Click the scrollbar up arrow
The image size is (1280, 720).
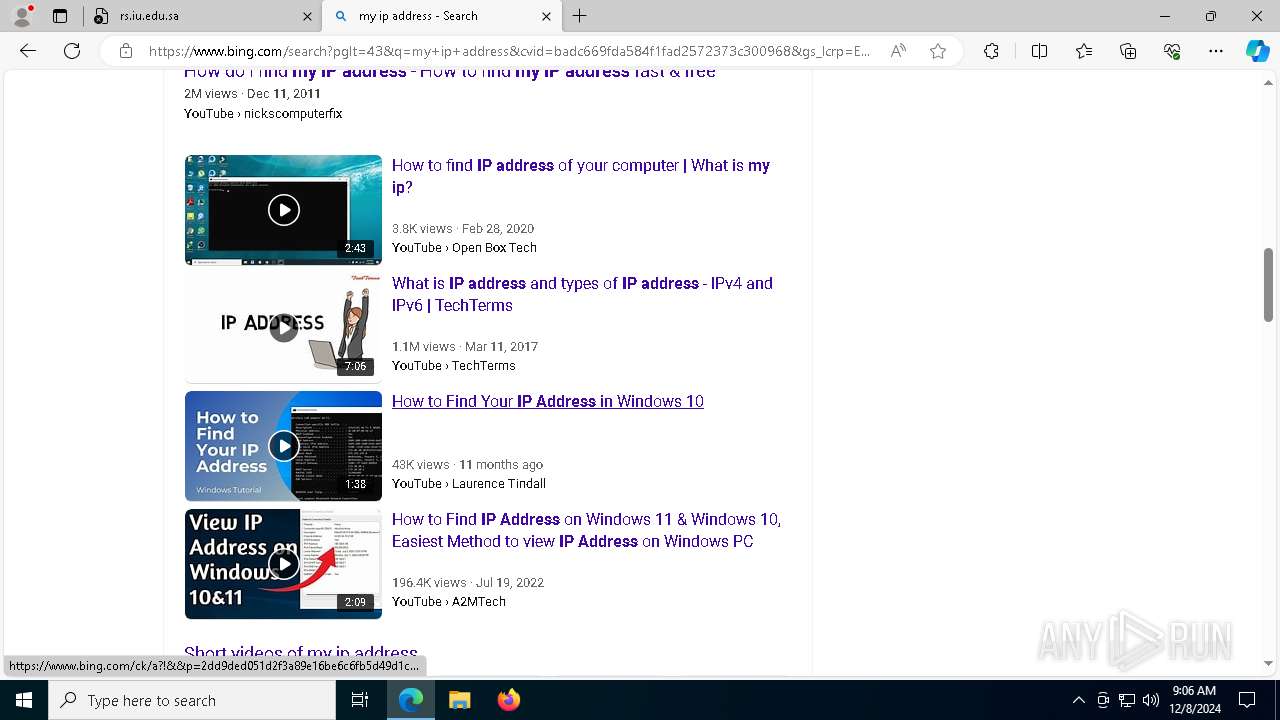click(1268, 82)
